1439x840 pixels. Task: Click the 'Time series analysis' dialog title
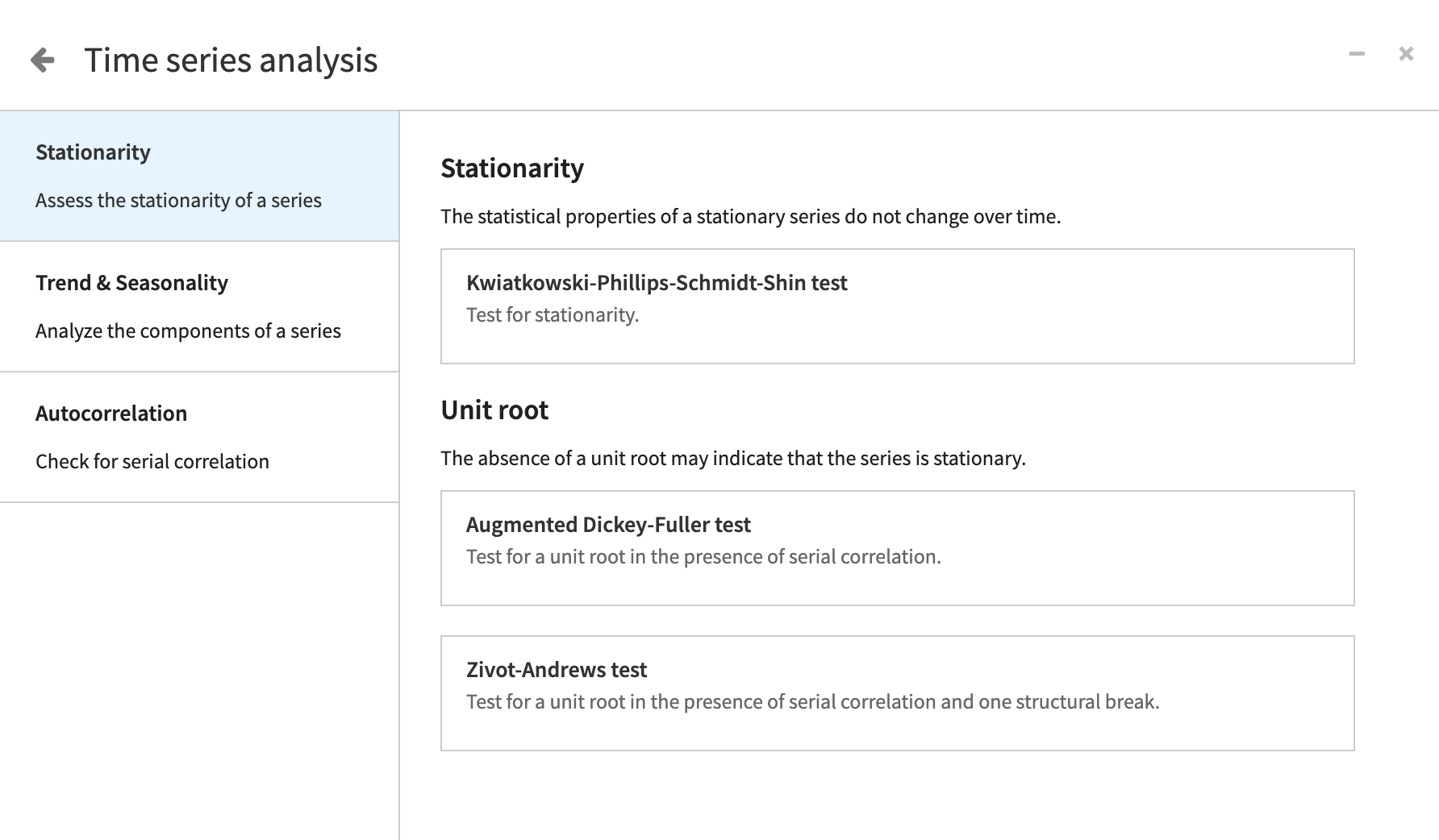click(231, 60)
